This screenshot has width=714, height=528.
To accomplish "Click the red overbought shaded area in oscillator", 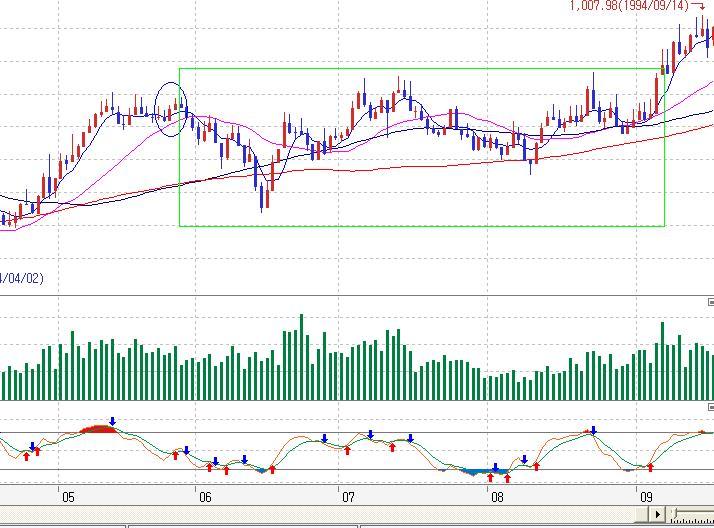I will (98, 429).
